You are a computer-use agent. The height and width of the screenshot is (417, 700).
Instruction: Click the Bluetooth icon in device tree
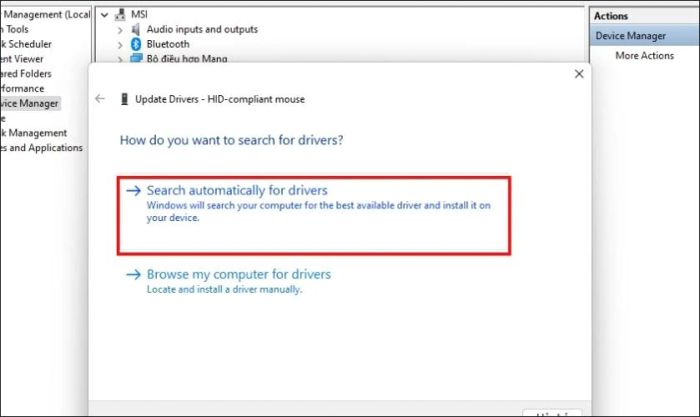136,44
